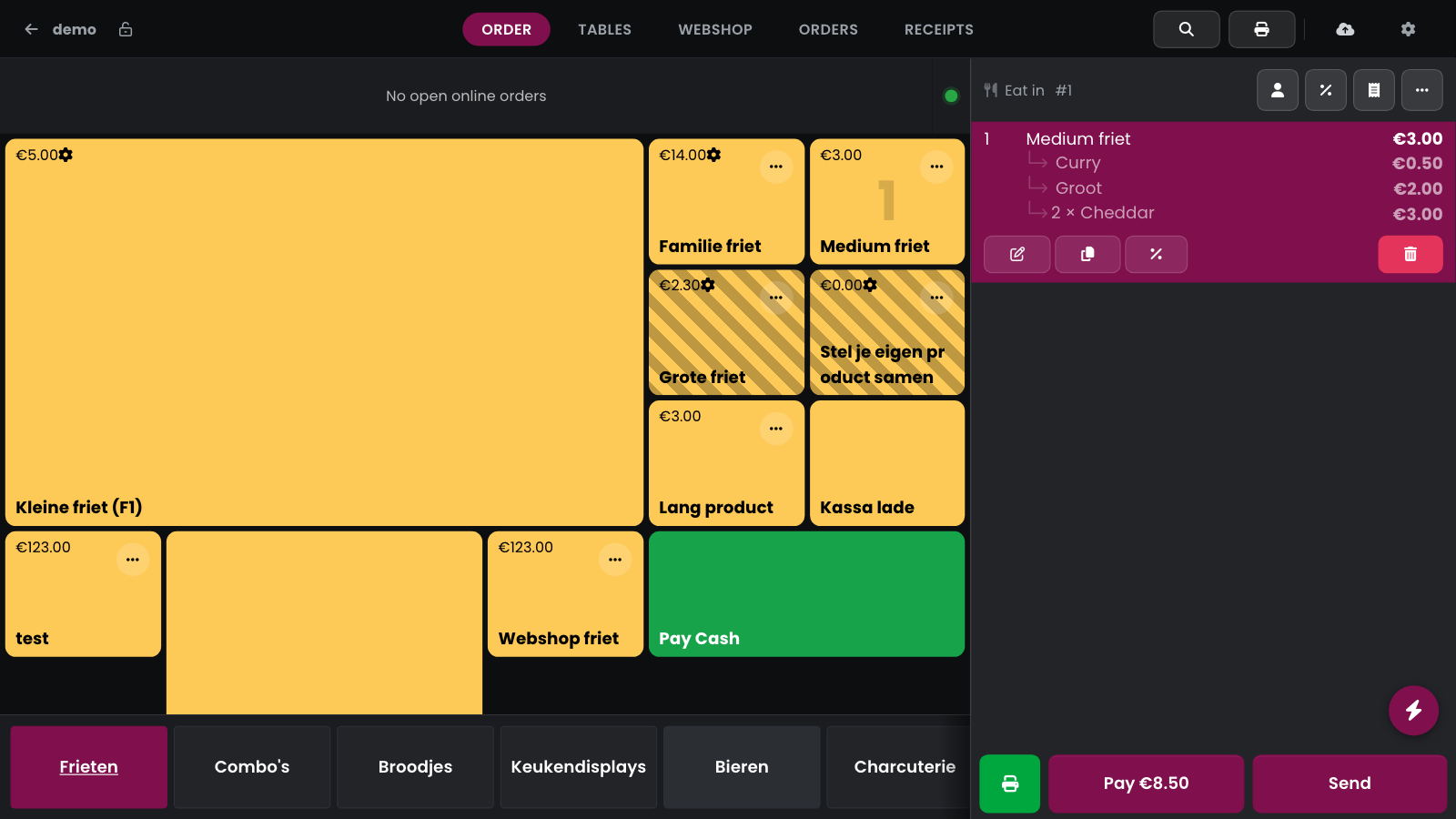This screenshot has width=1456, height=819.
Task: Assign a customer with the person icon
Action: click(x=1278, y=90)
